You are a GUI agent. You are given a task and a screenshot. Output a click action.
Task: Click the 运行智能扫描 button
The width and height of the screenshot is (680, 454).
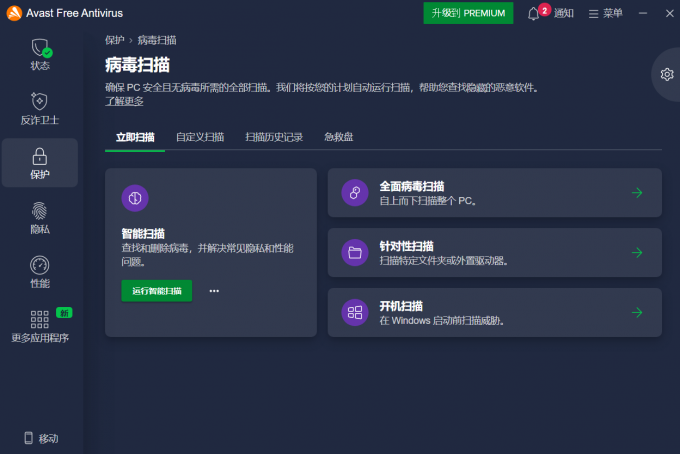tap(157, 291)
